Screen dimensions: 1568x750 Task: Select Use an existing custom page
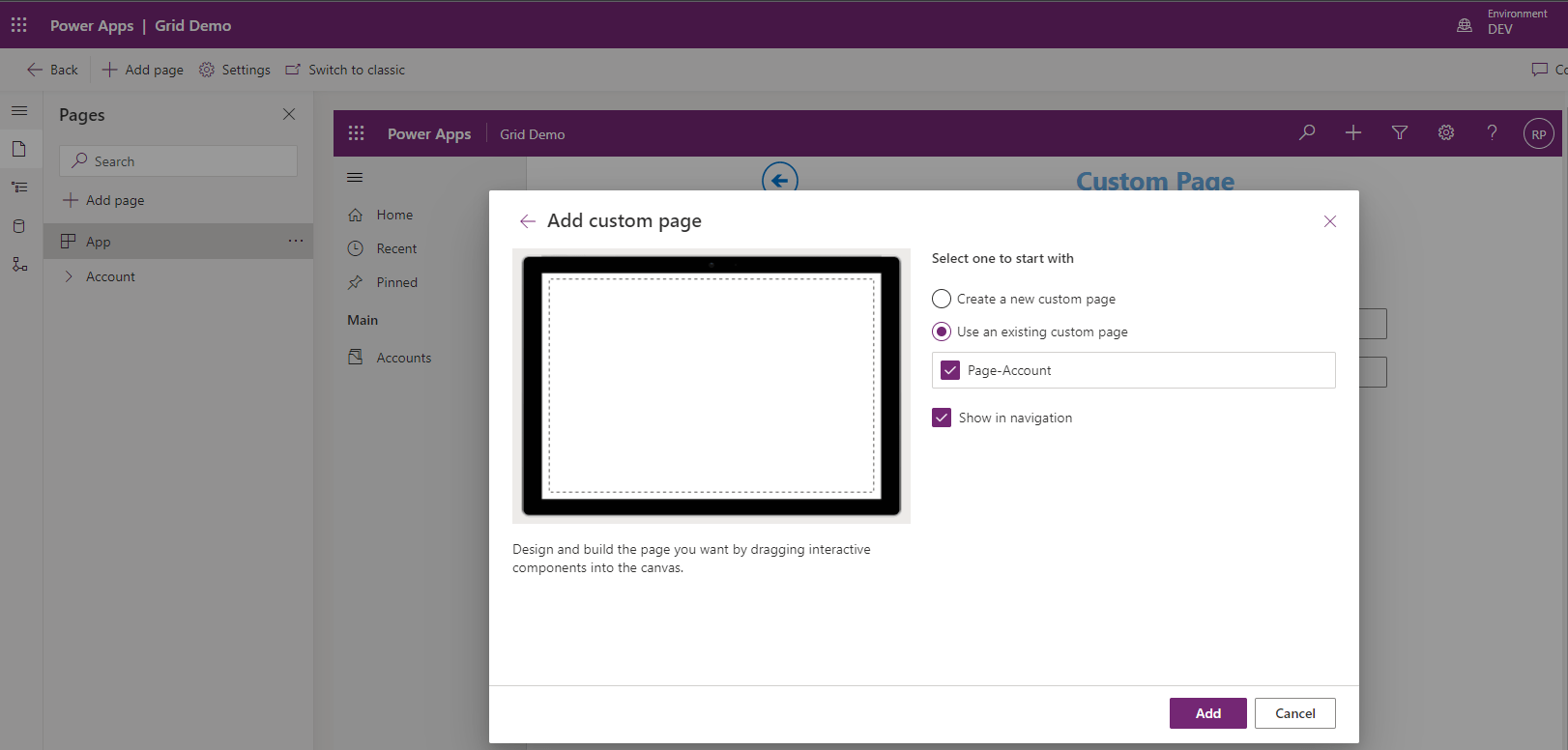tap(942, 332)
